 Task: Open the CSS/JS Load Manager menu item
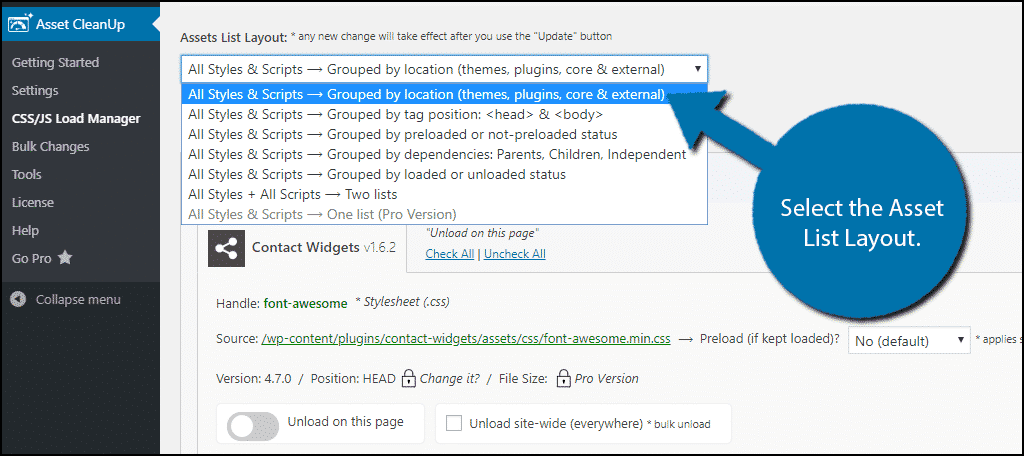click(76, 119)
